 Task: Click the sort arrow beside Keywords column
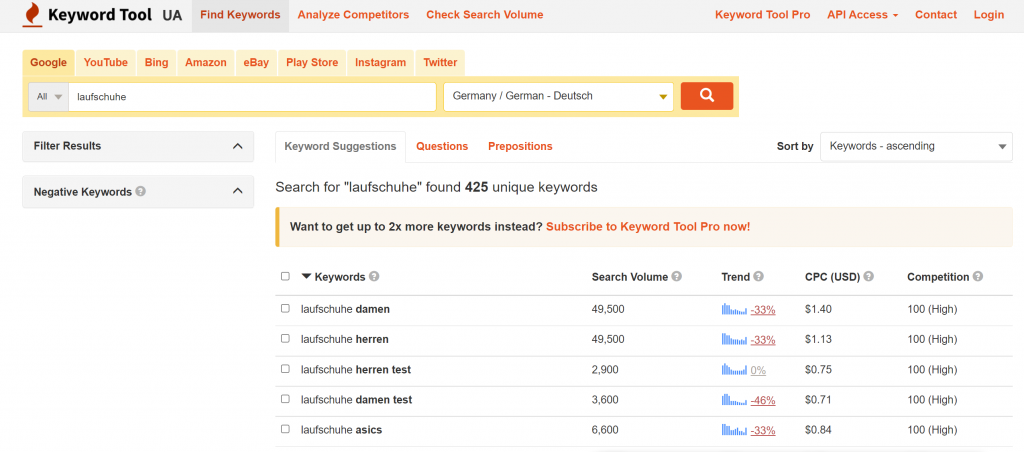click(306, 277)
